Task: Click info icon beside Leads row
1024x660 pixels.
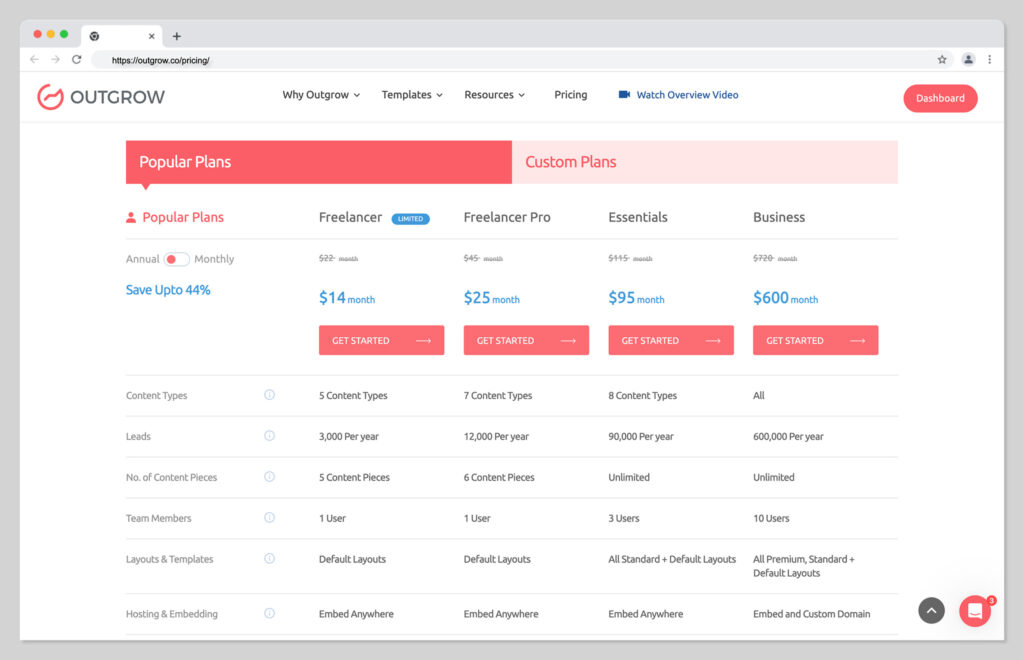Action: point(269,436)
